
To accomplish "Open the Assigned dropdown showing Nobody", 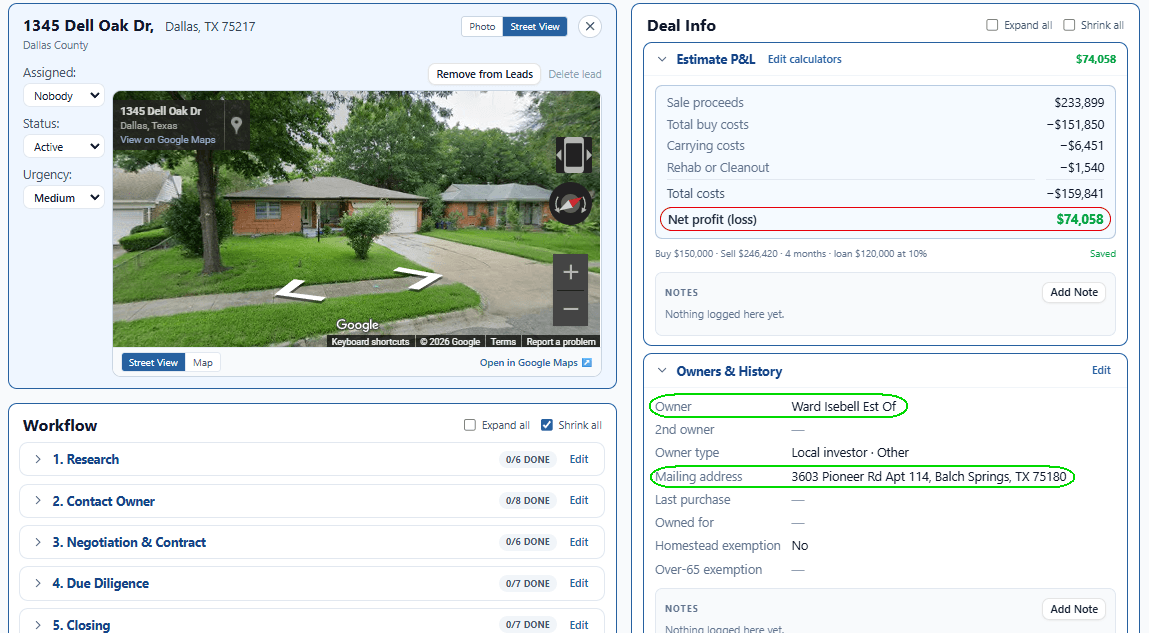I will [x=64, y=96].
